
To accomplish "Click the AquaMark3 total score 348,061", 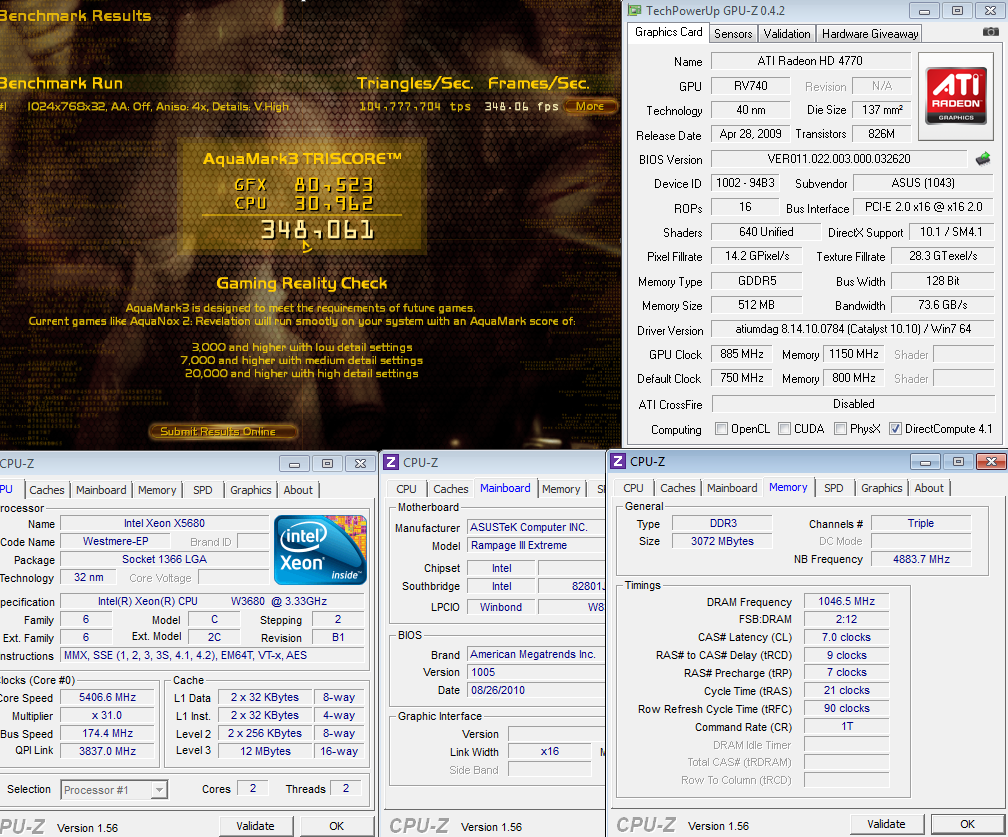I will (x=317, y=230).
